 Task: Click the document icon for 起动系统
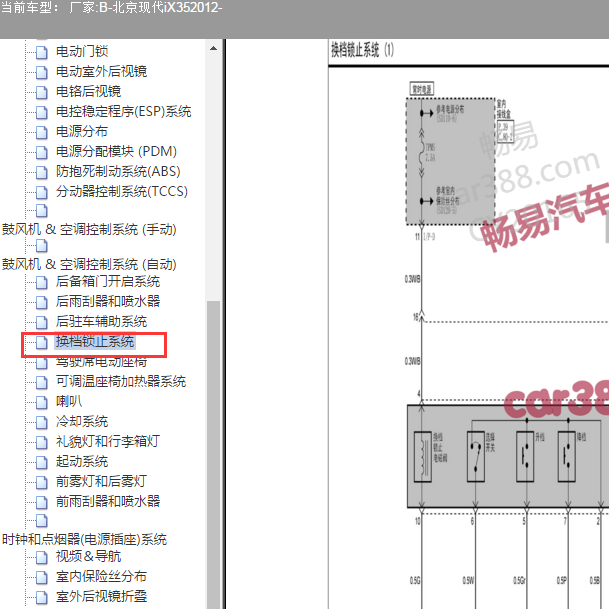42,462
